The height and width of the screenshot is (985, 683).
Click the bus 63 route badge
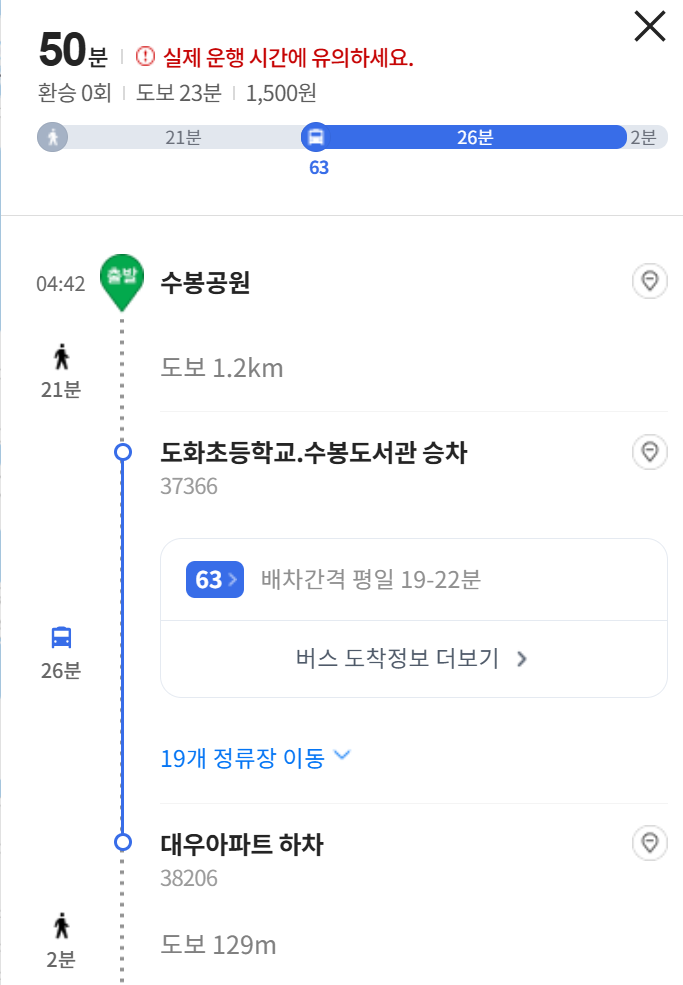[x=215, y=580]
